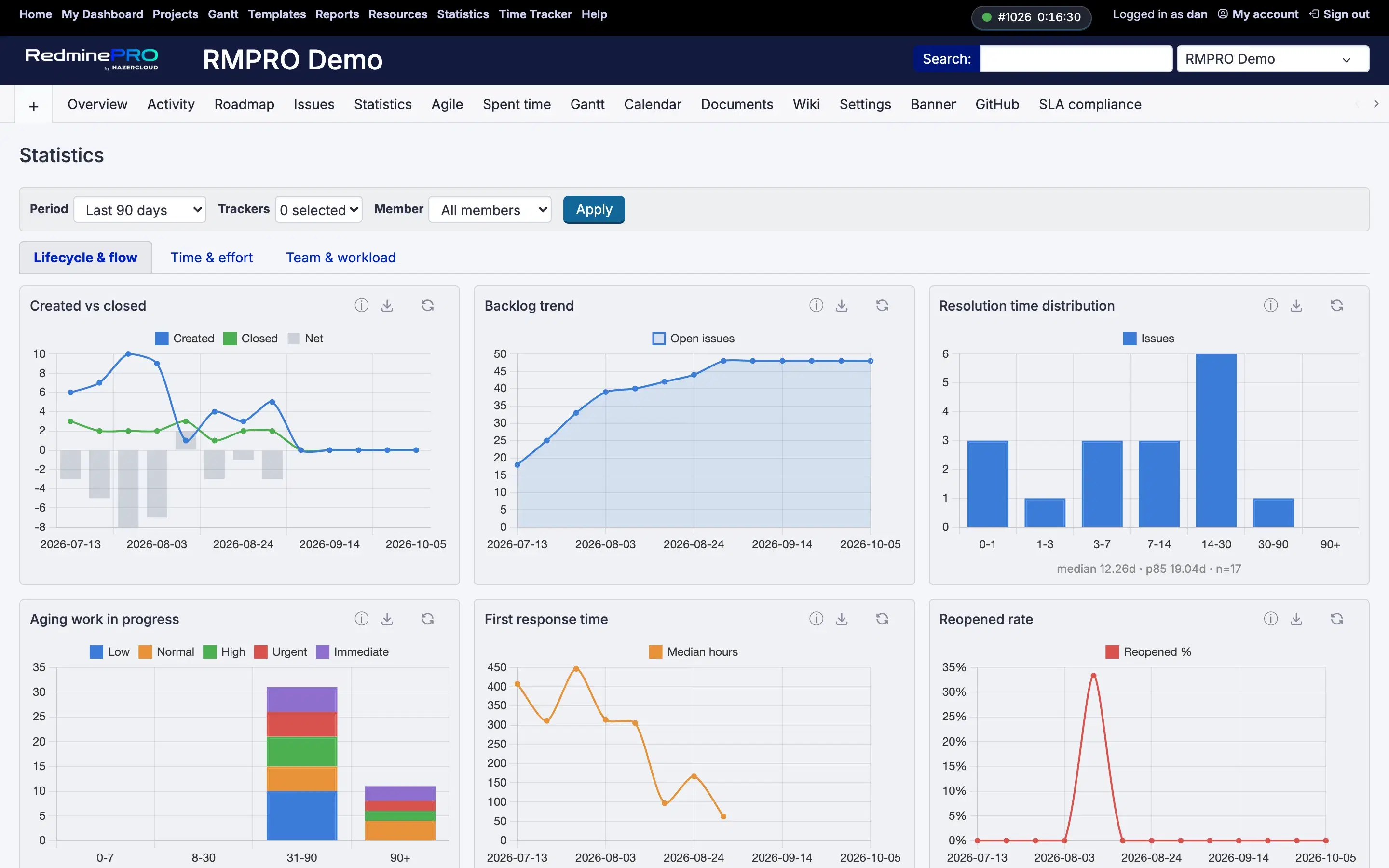The image size is (1389, 868).
Task: Download First response time chart
Action: pyautogui.click(x=842, y=619)
